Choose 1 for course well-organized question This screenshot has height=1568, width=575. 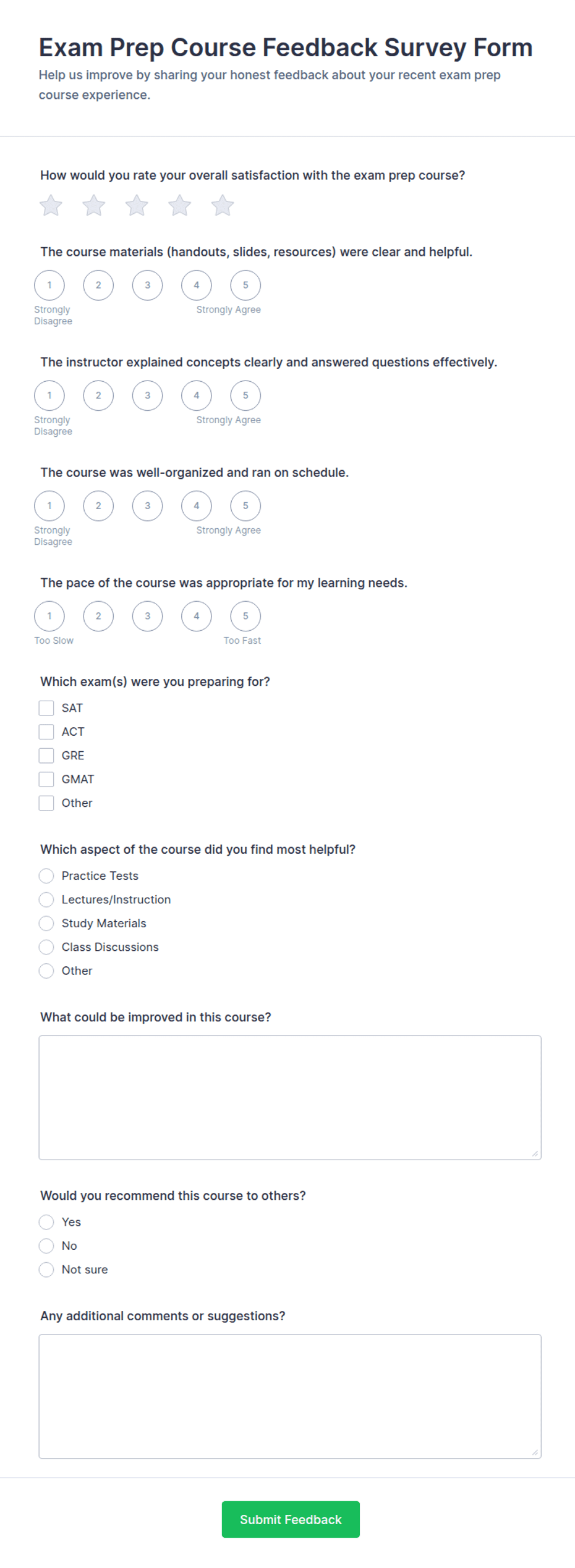(49, 506)
